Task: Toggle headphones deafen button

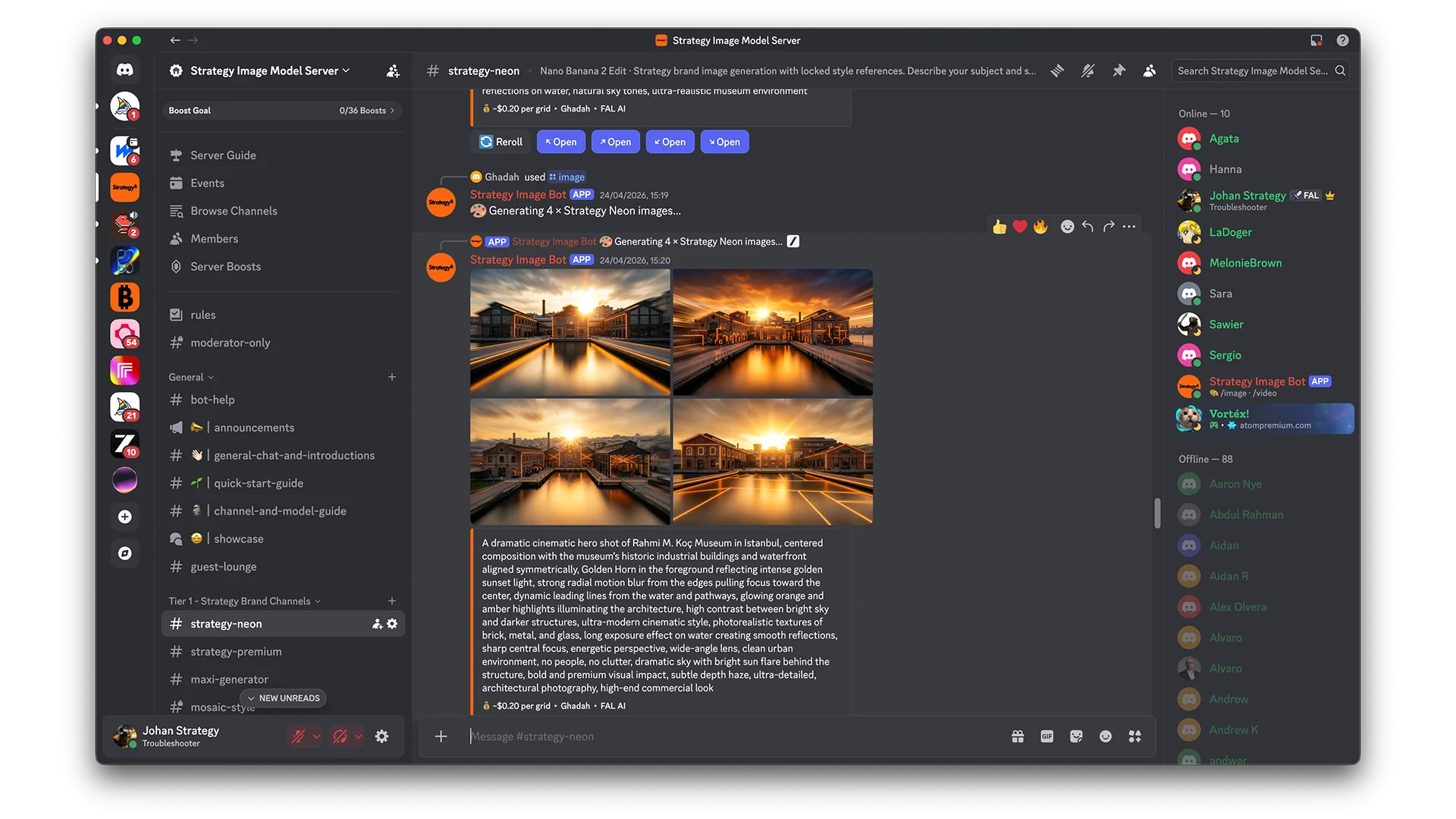Action: point(340,736)
